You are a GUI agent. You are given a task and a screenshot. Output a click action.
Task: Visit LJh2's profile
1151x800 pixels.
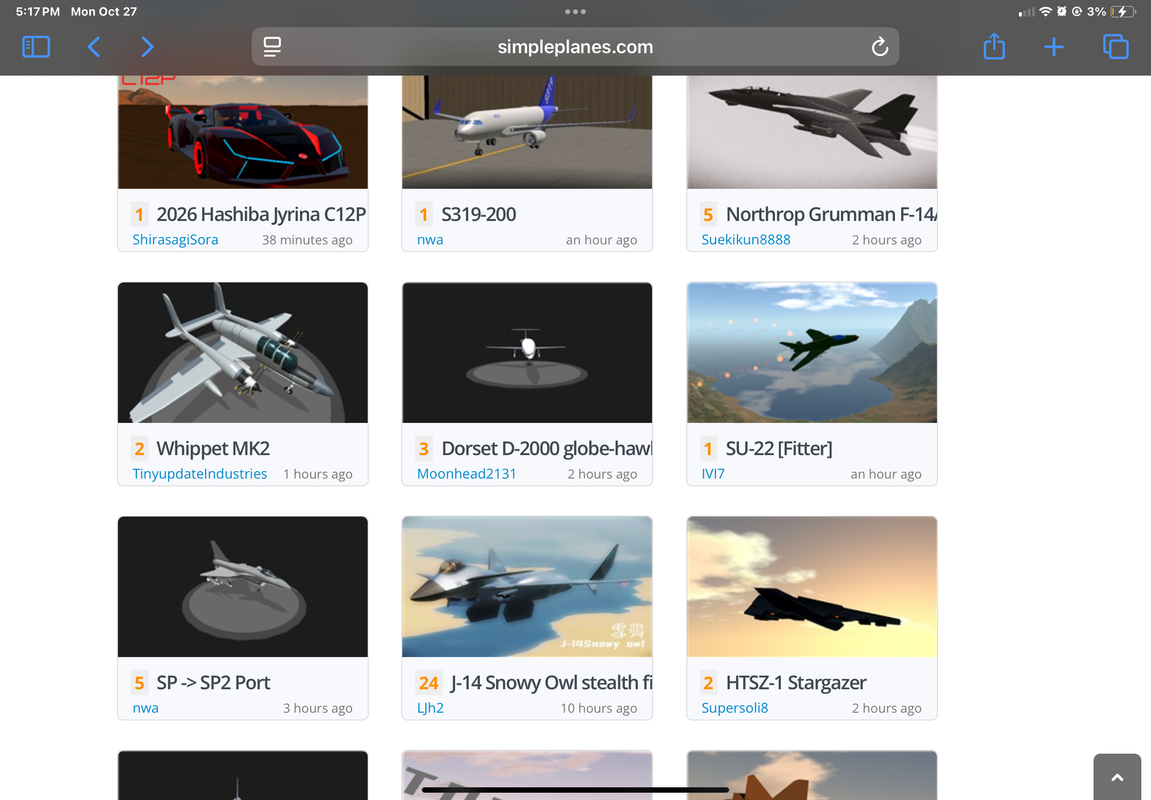pyautogui.click(x=430, y=708)
